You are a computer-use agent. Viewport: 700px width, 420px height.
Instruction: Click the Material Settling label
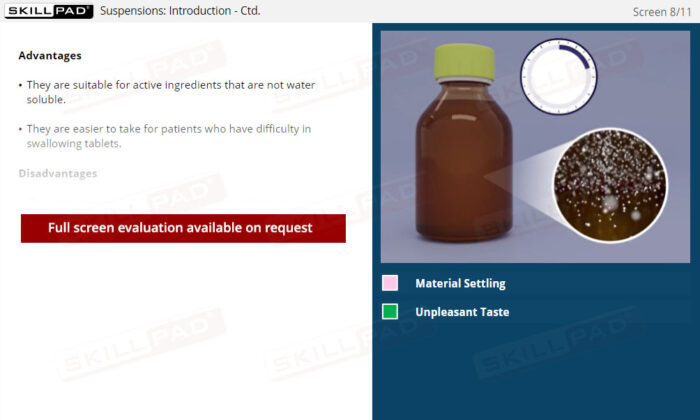point(460,283)
